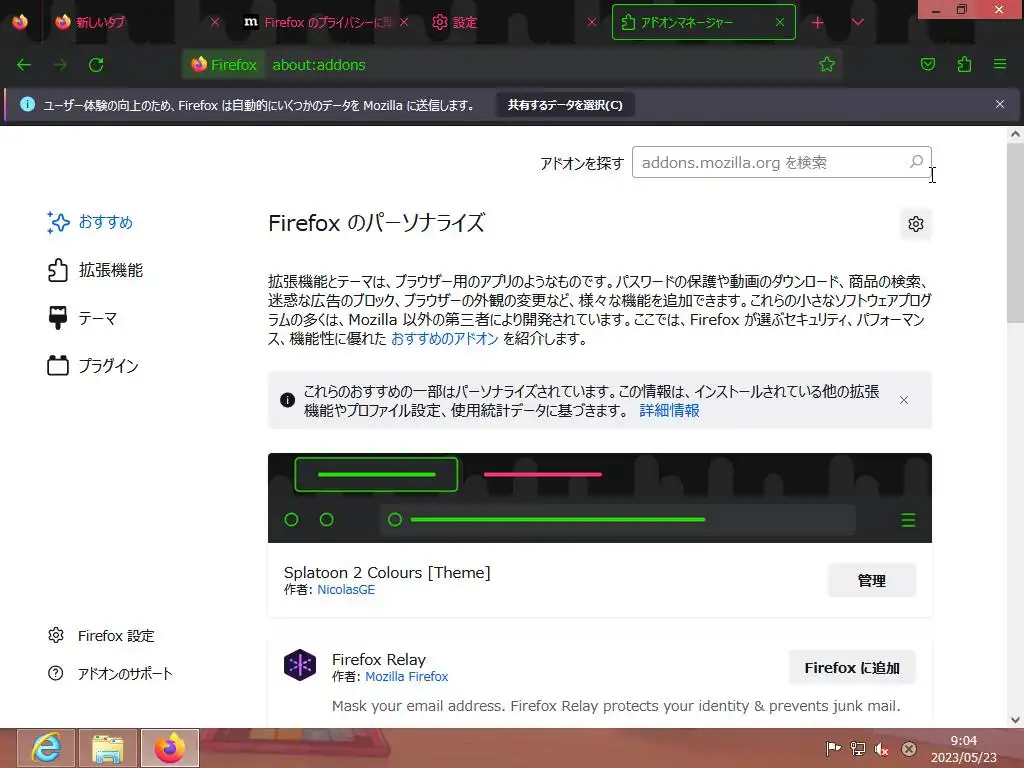Go back with the browser back arrow
1024x768 pixels.
click(x=24, y=65)
